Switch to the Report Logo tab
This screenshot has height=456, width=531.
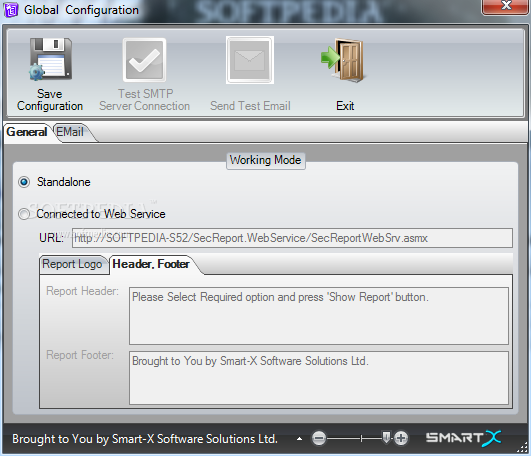tap(72, 264)
